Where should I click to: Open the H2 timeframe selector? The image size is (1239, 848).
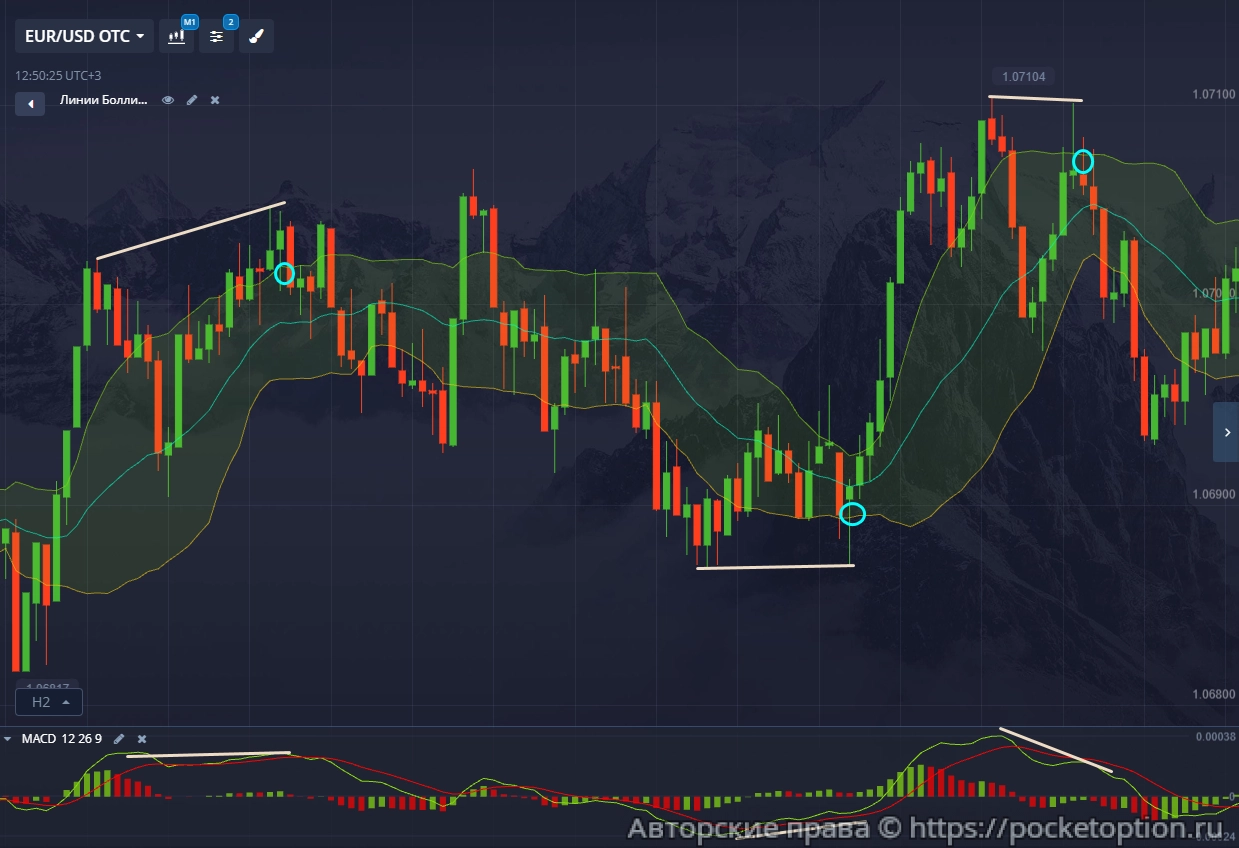[48, 701]
